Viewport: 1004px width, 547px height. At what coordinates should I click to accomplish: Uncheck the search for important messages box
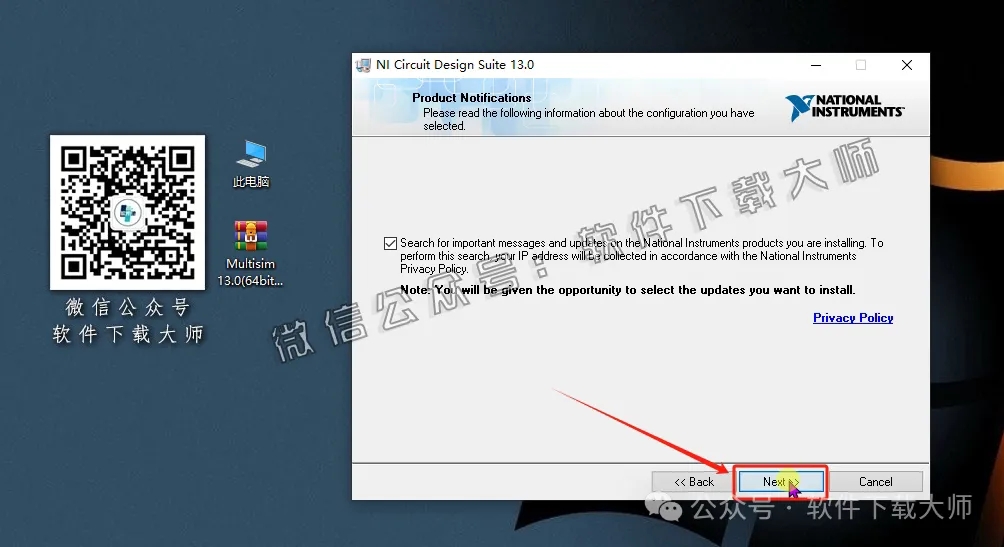pyautogui.click(x=390, y=243)
